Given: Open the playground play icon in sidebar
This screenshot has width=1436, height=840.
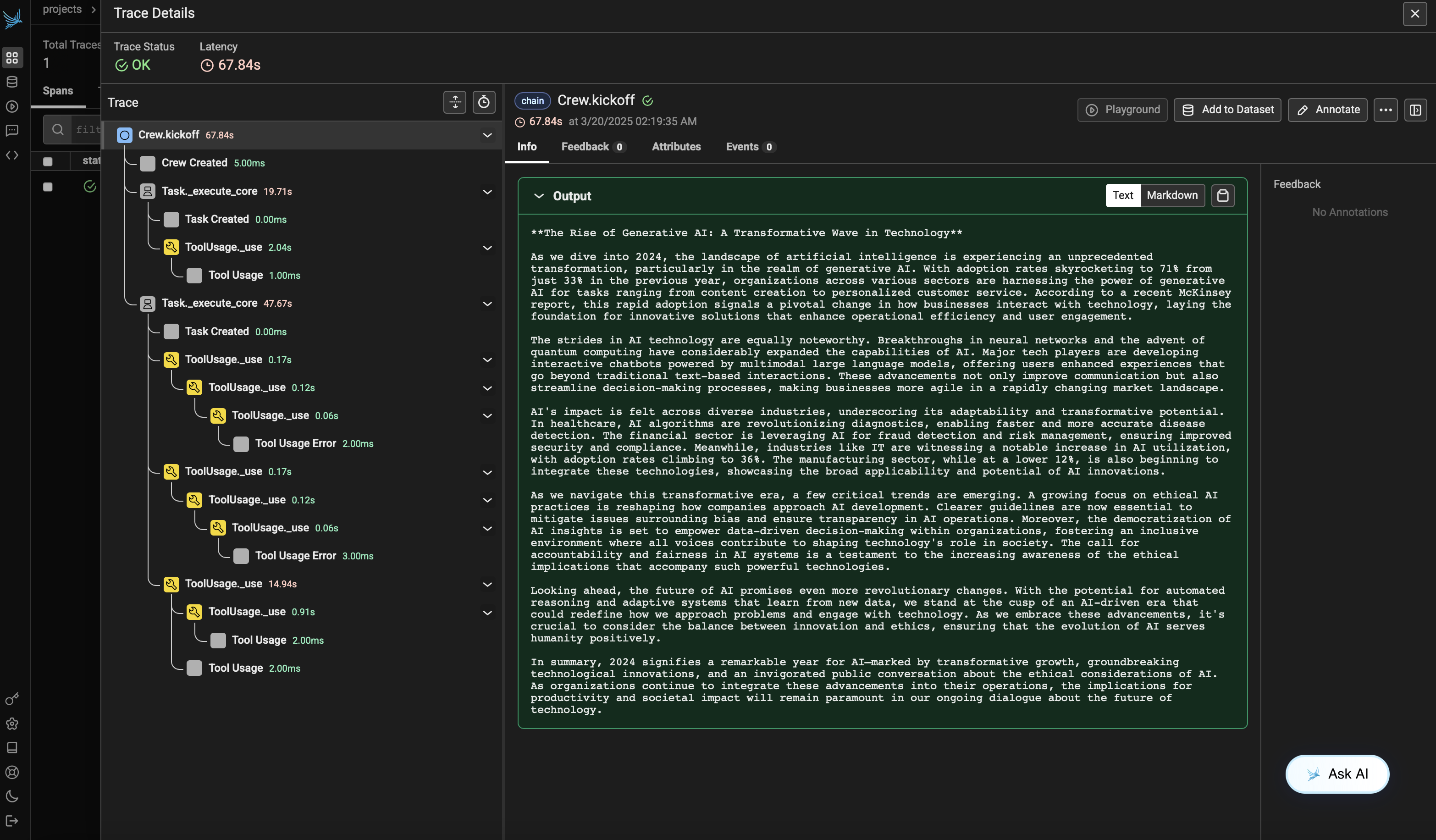Looking at the screenshot, I should (12, 106).
